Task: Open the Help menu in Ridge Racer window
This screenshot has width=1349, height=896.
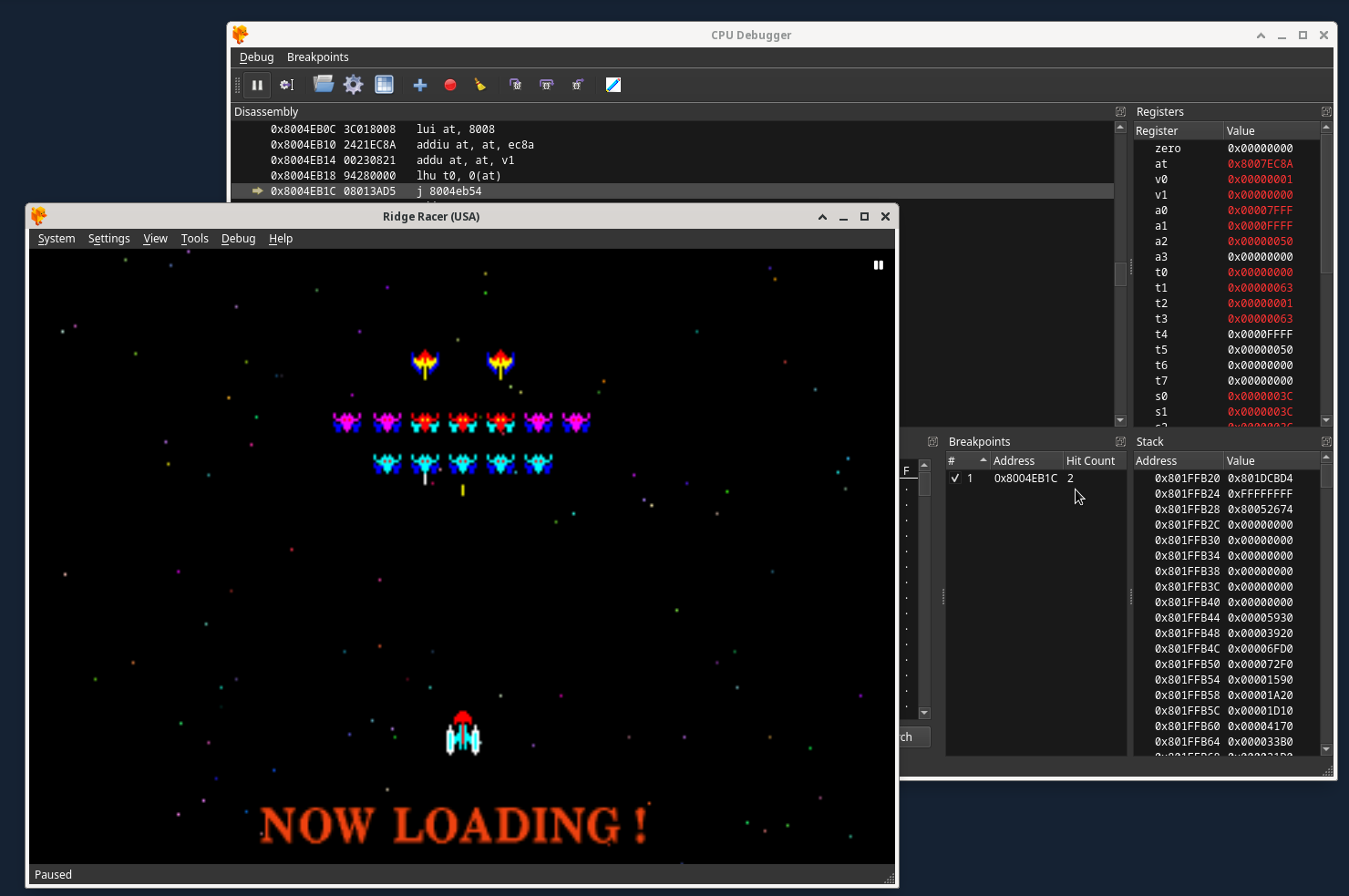Action: coord(281,238)
